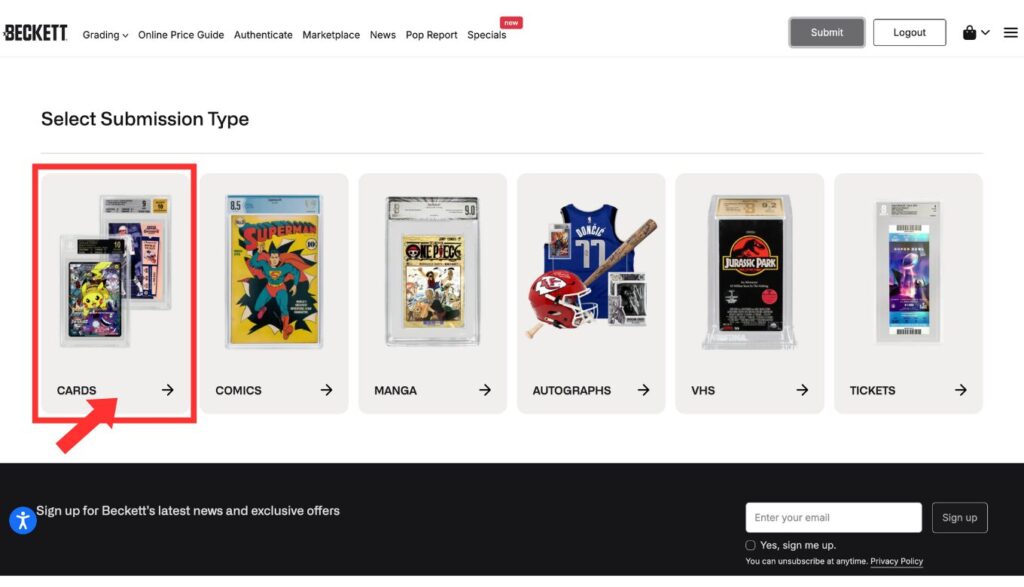This screenshot has height=587, width=1024.
Task: Open Online Price Guide menu item
Action: [181, 35]
